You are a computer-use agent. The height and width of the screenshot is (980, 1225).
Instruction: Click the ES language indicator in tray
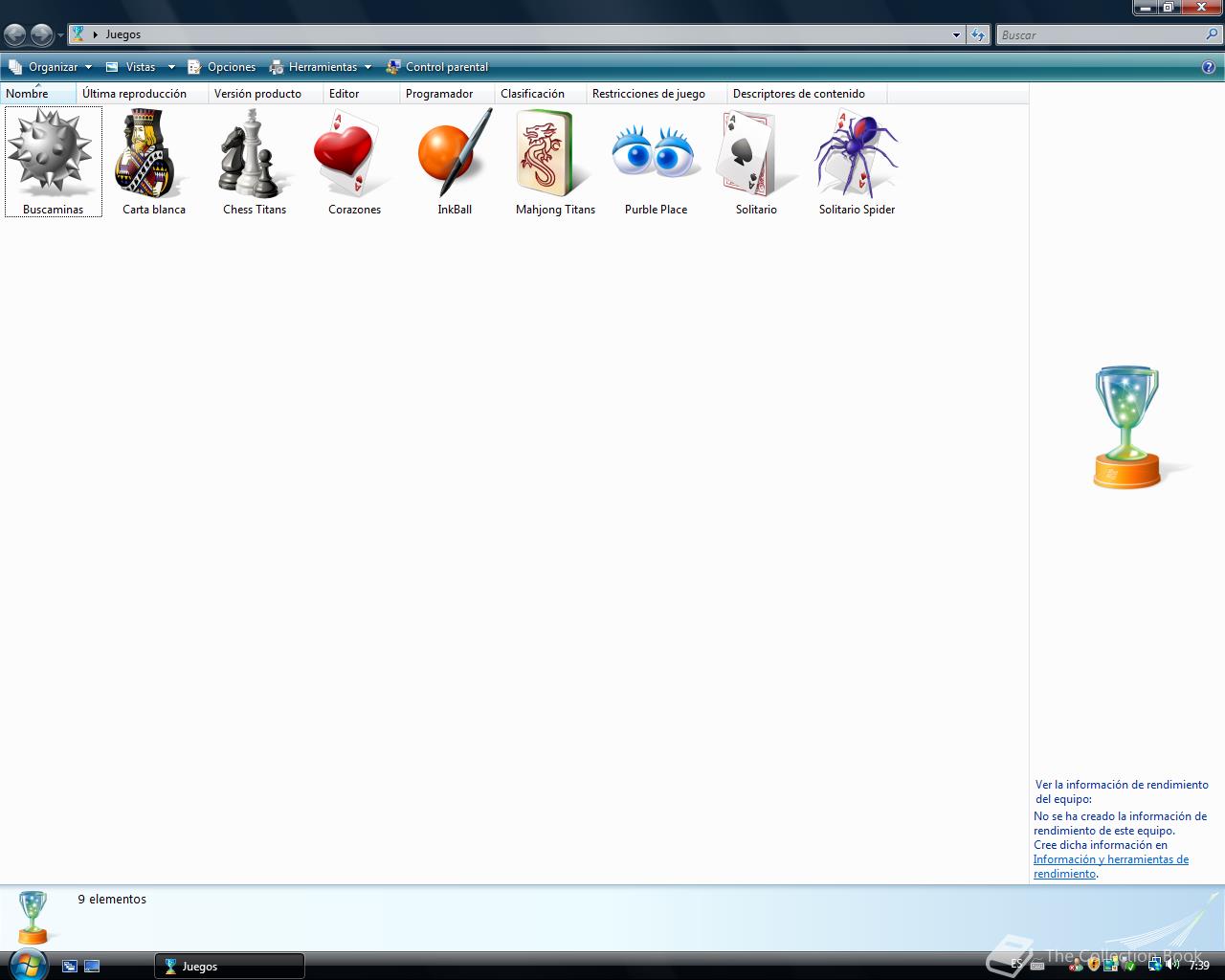(1016, 965)
